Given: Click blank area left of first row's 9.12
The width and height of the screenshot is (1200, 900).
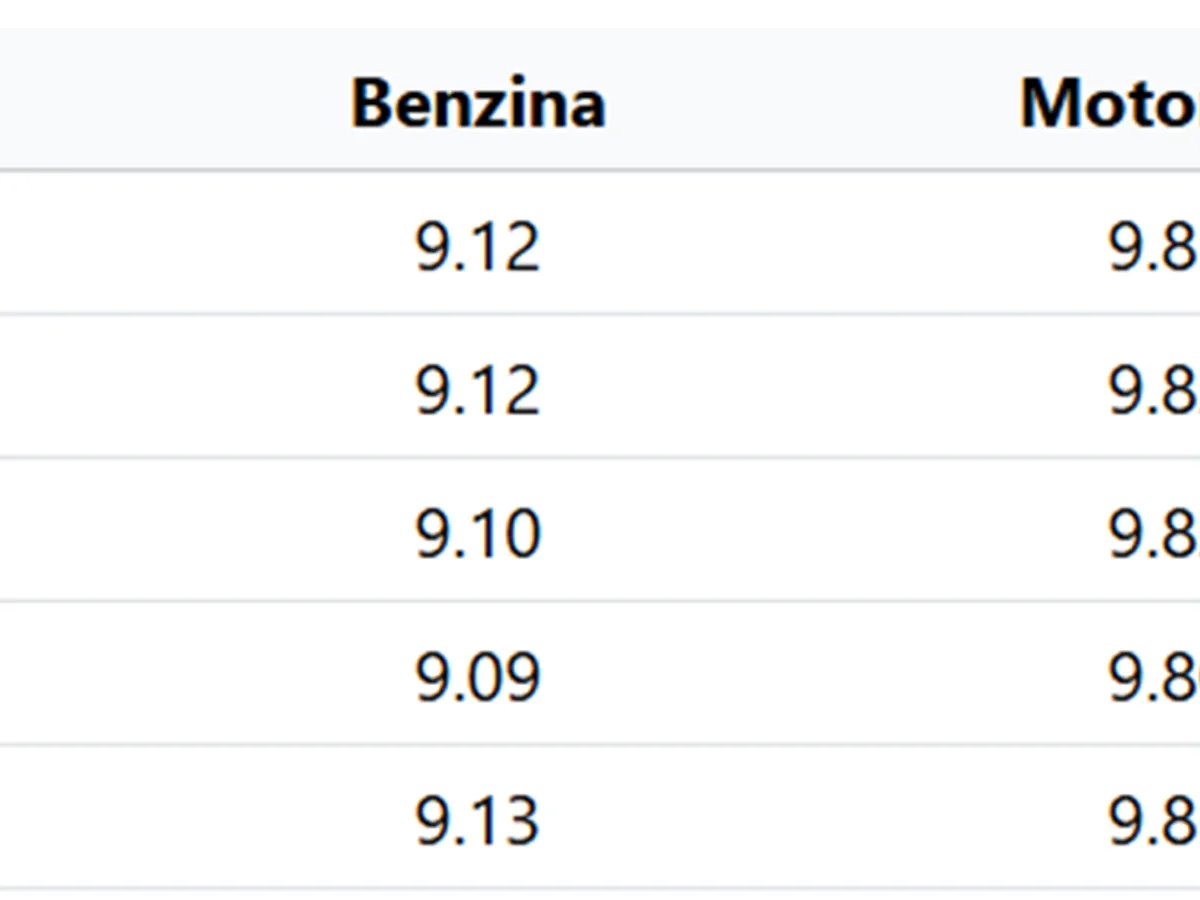Looking at the screenshot, I should 150,246.
